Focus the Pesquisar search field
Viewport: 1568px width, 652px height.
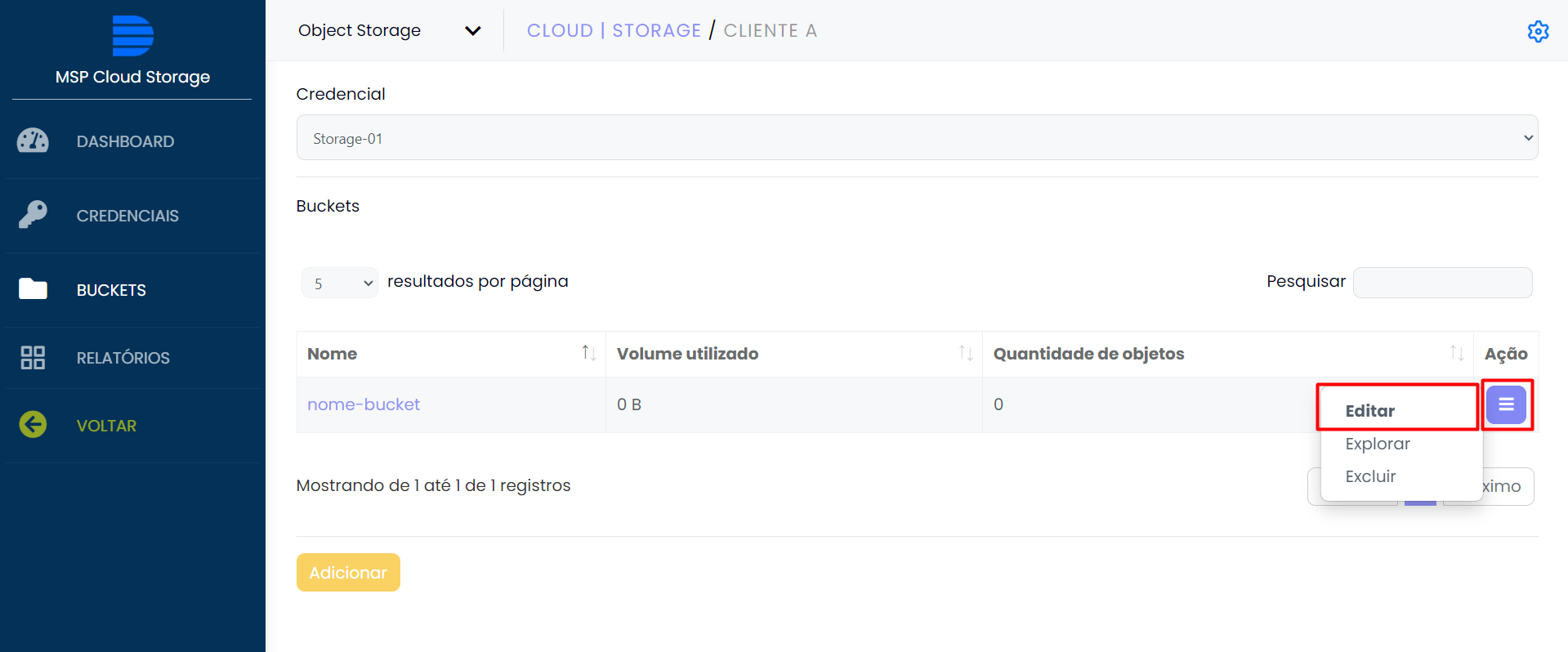(x=1442, y=283)
